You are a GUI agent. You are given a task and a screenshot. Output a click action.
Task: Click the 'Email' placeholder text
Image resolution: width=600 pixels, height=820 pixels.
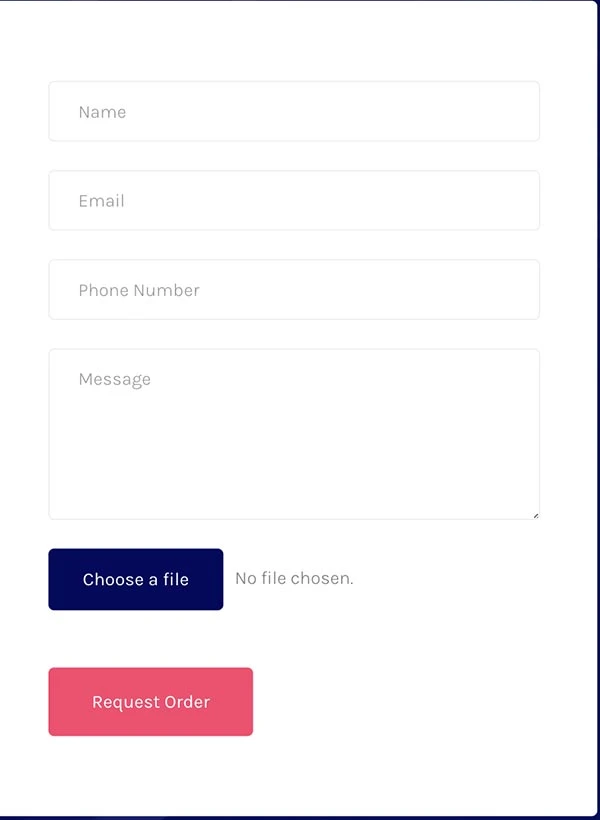pos(101,201)
